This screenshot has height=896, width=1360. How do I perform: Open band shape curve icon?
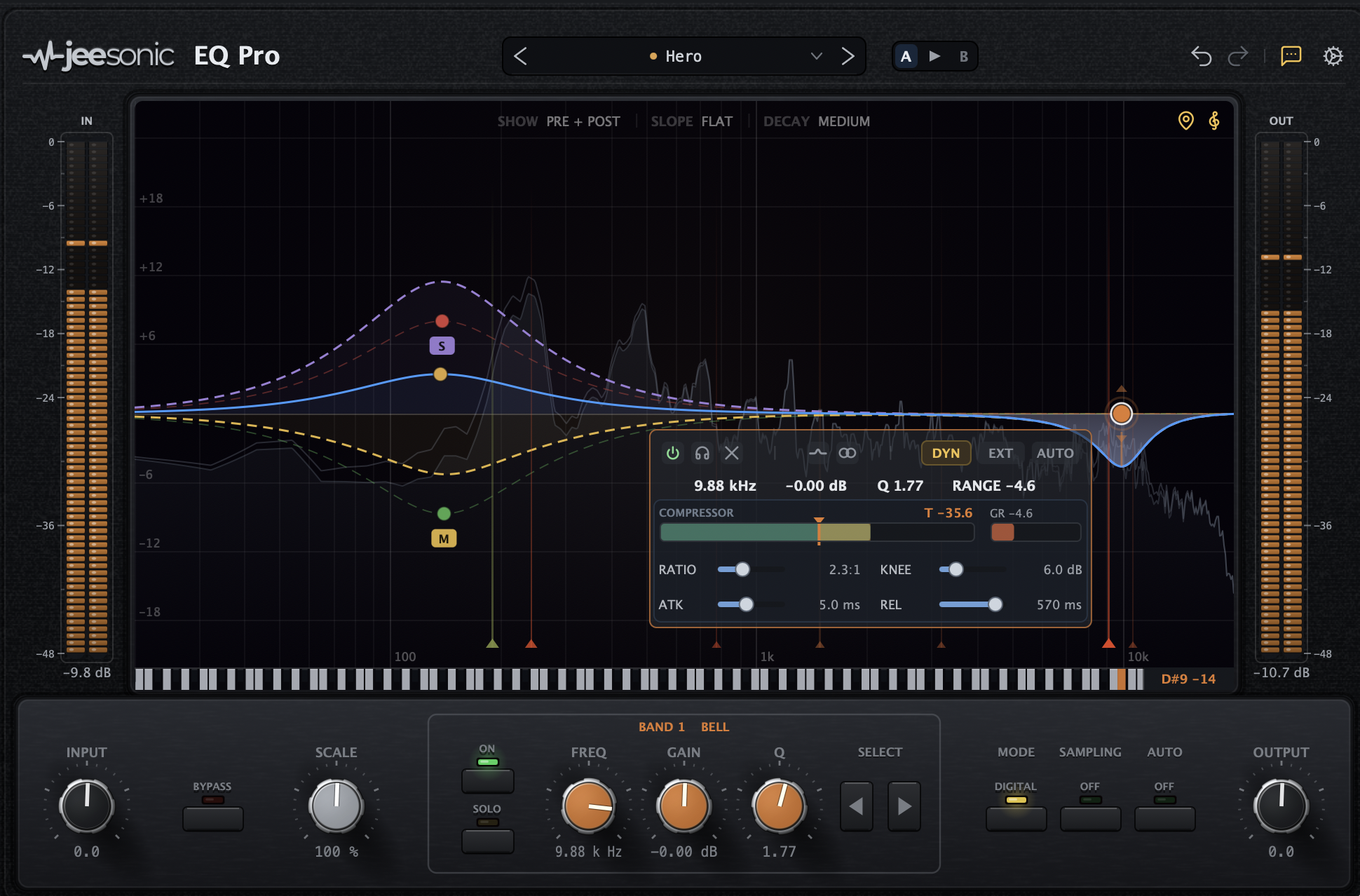point(817,453)
